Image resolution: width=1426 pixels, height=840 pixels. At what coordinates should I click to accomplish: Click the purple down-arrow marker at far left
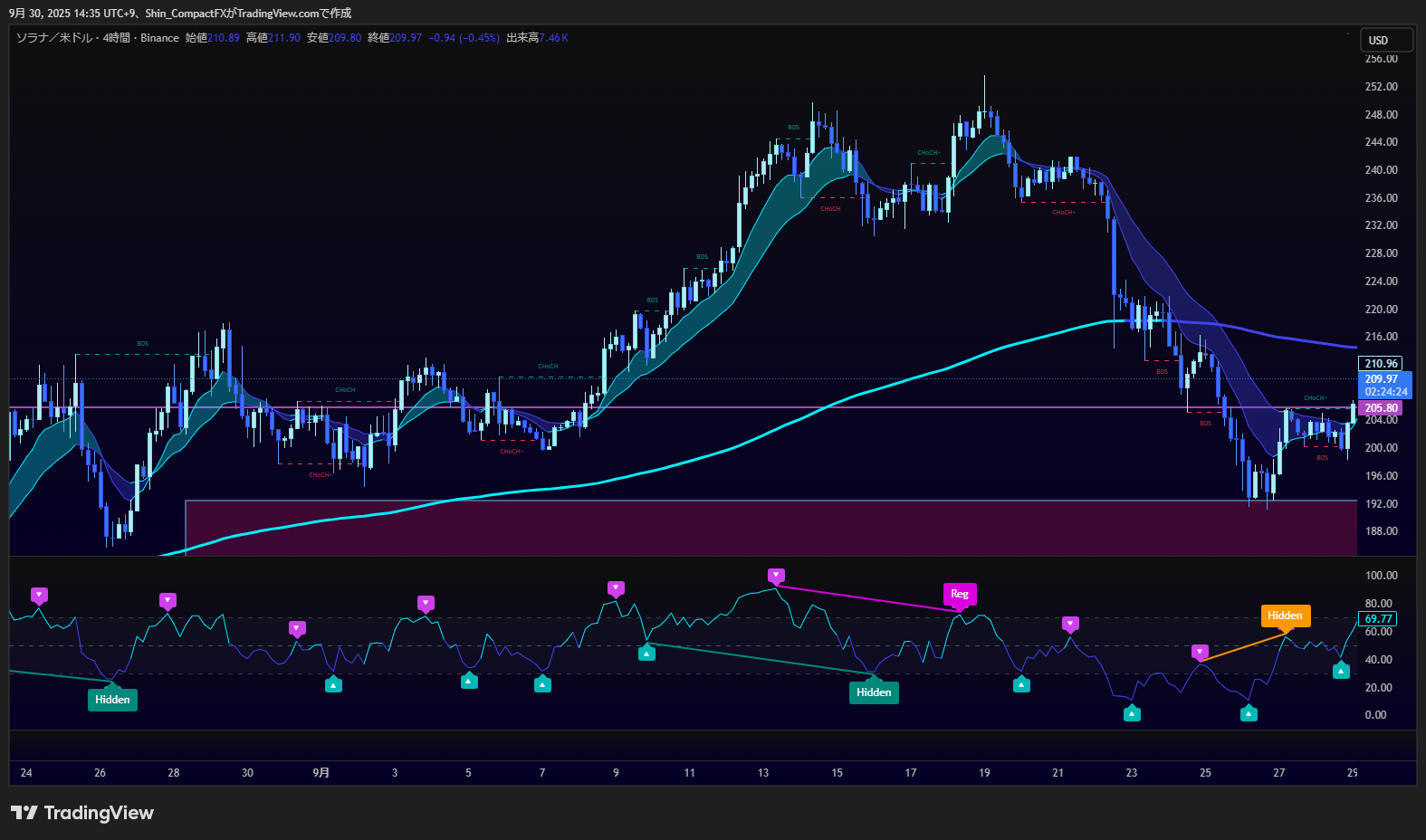point(39,595)
